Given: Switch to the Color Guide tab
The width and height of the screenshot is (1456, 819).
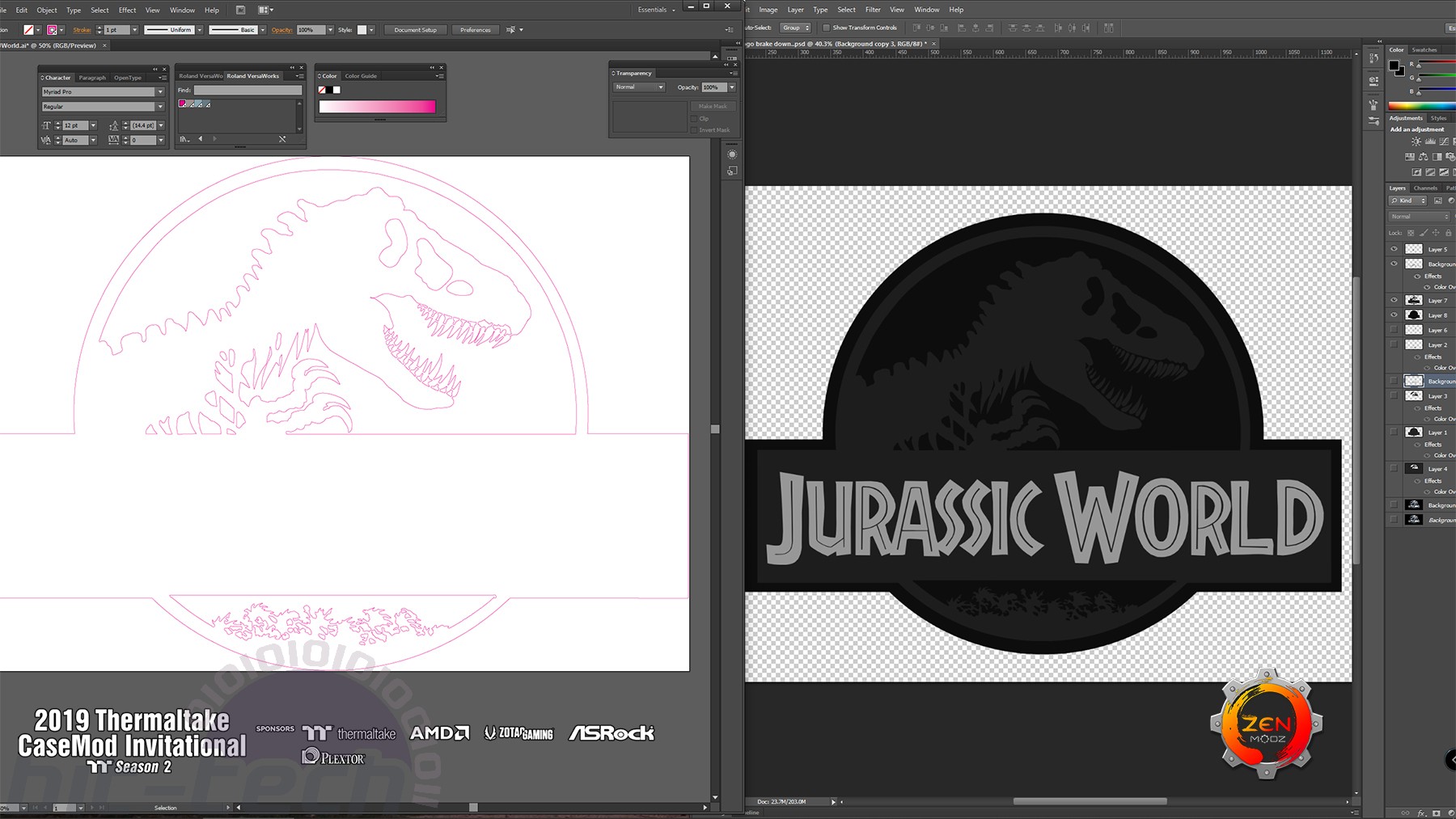Looking at the screenshot, I should click(361, 76).
